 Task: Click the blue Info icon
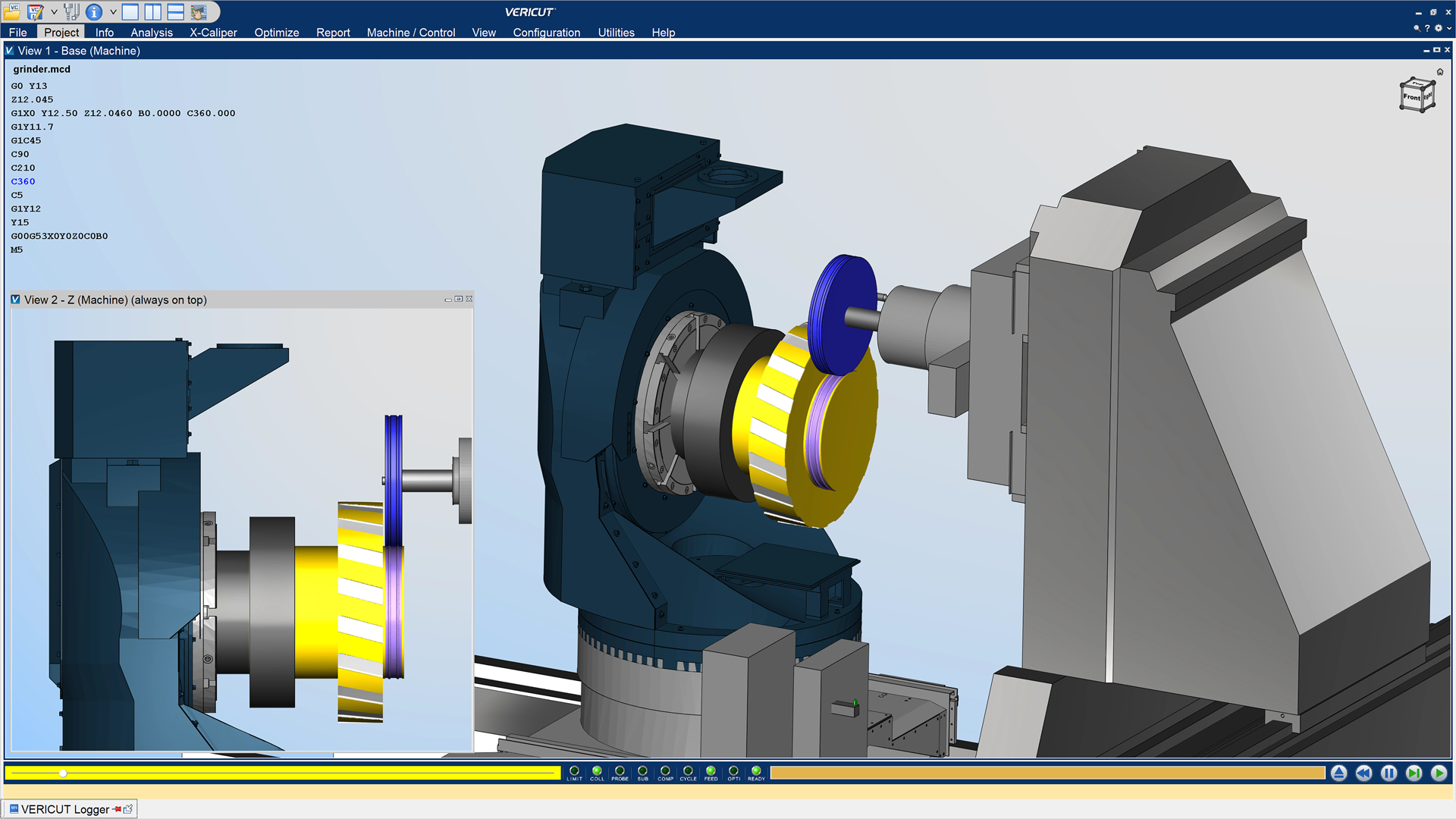coord(94,11)
